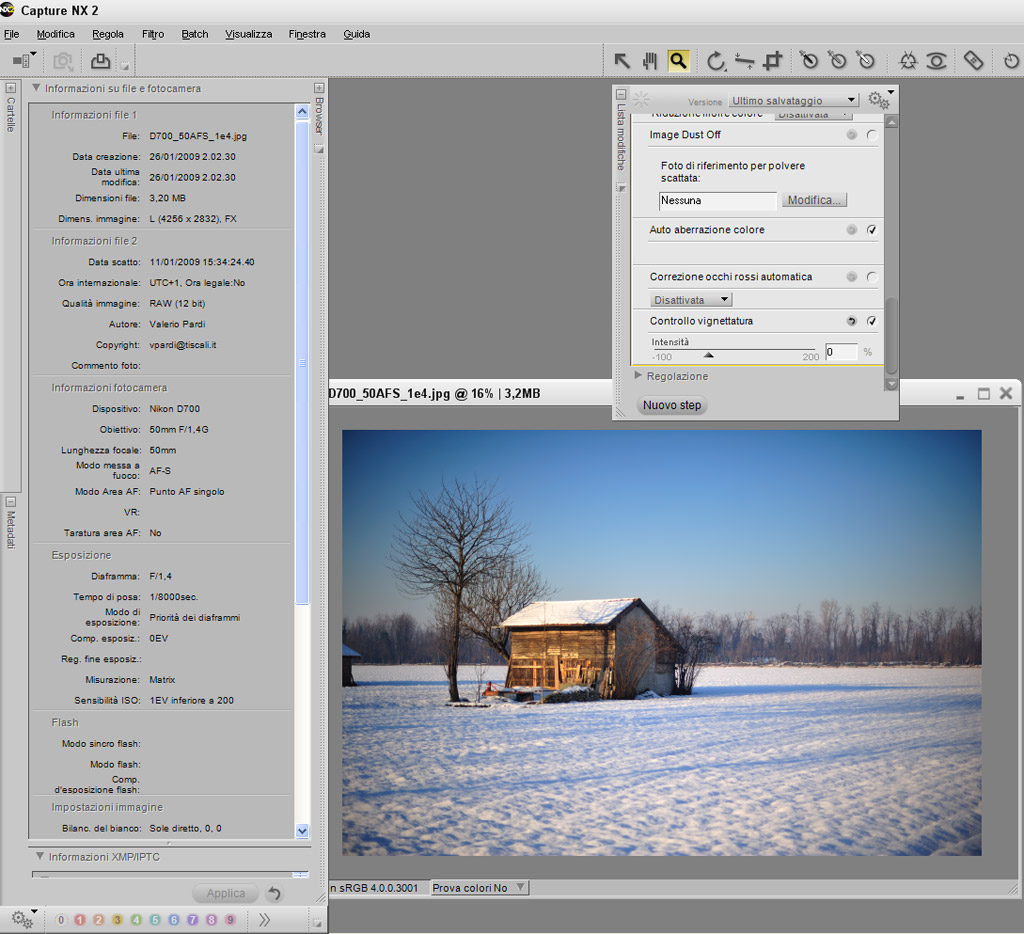Open the File menu
The width and height of the screenshot is (1024, 934).
point(11,34)
